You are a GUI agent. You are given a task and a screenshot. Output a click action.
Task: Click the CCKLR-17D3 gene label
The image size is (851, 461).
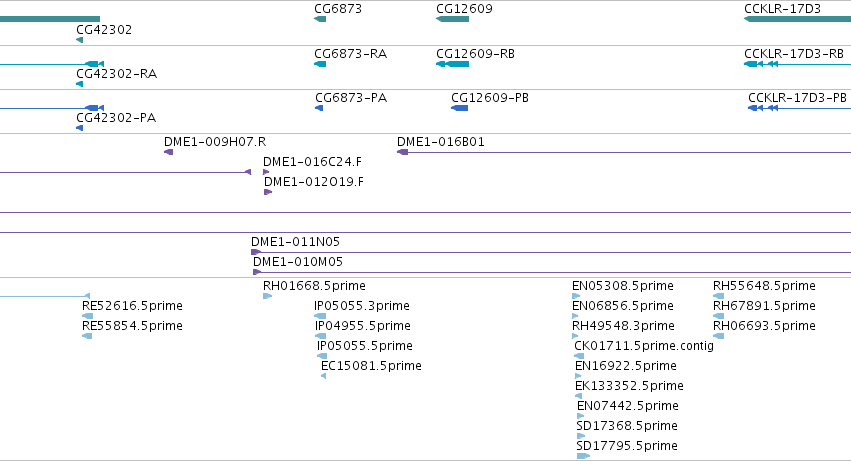pyautogui.click(x=782, y=9)
